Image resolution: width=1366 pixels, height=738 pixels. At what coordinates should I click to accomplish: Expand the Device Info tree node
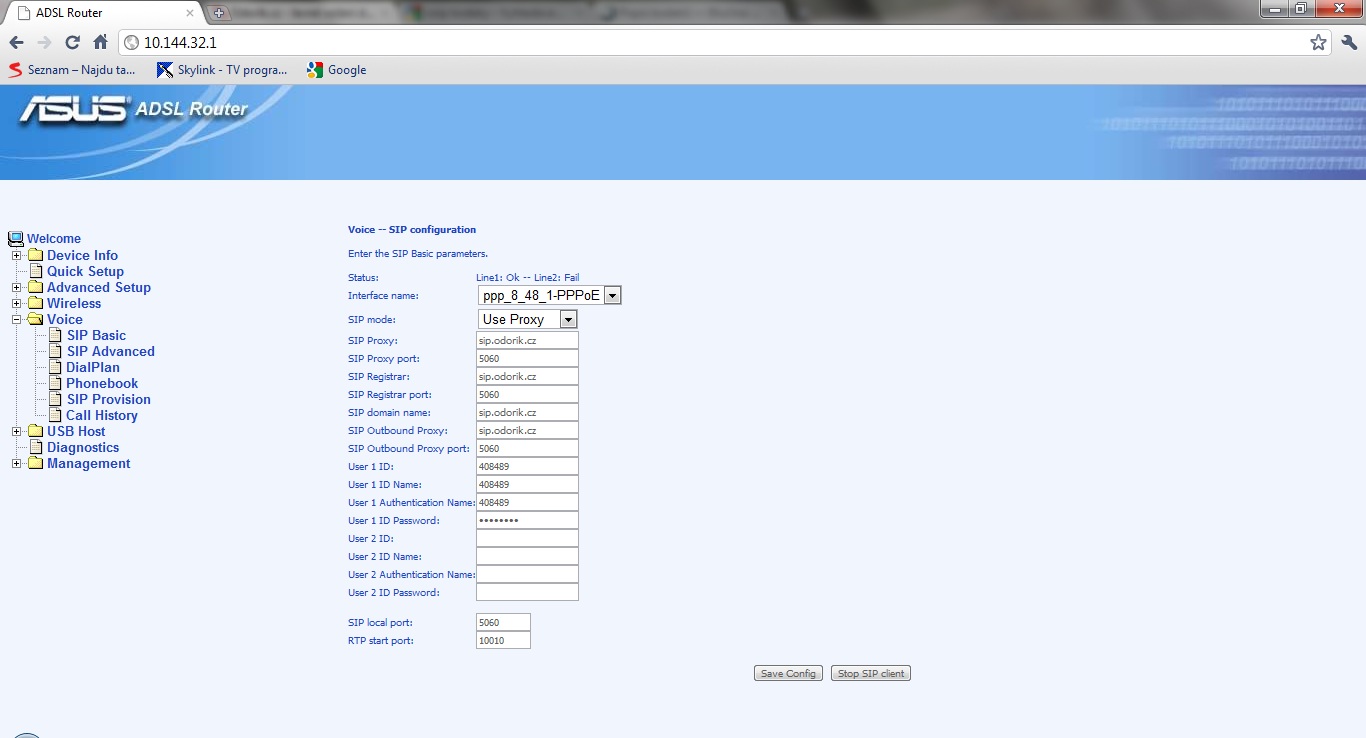coord(17,256)
